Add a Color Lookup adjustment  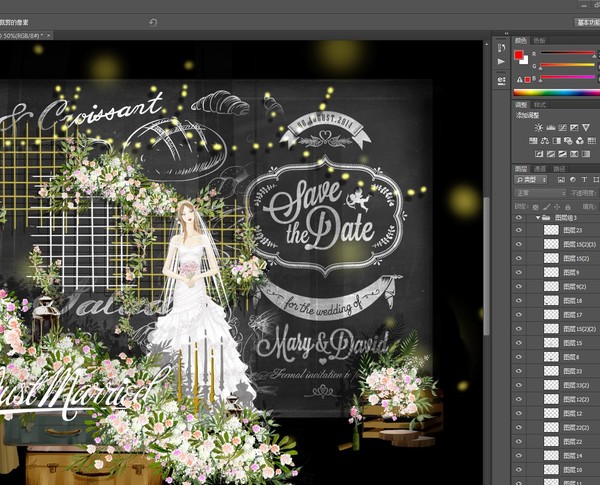(591, 141)
